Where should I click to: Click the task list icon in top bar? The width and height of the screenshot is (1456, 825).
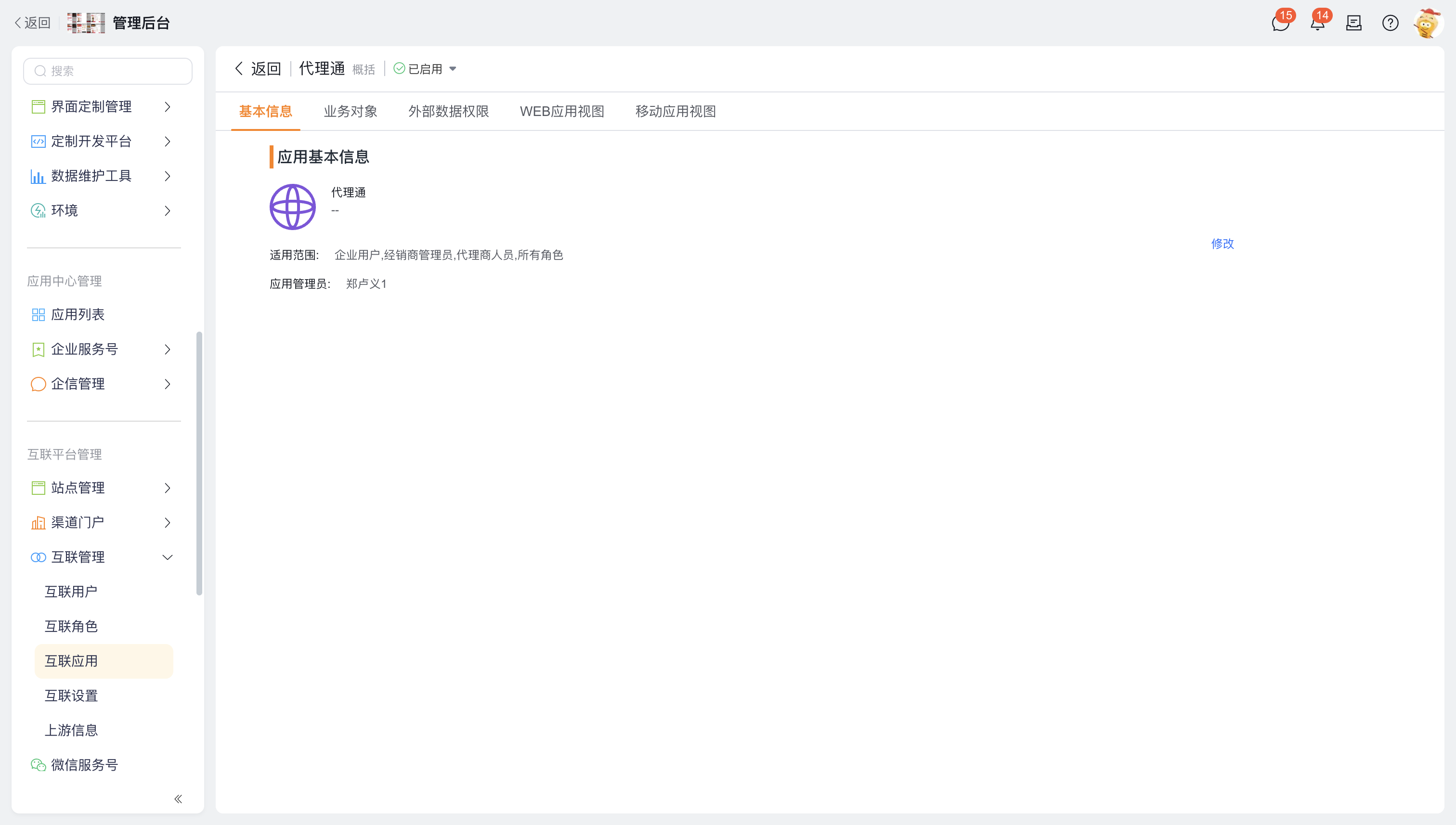[x=1354, y=23]
